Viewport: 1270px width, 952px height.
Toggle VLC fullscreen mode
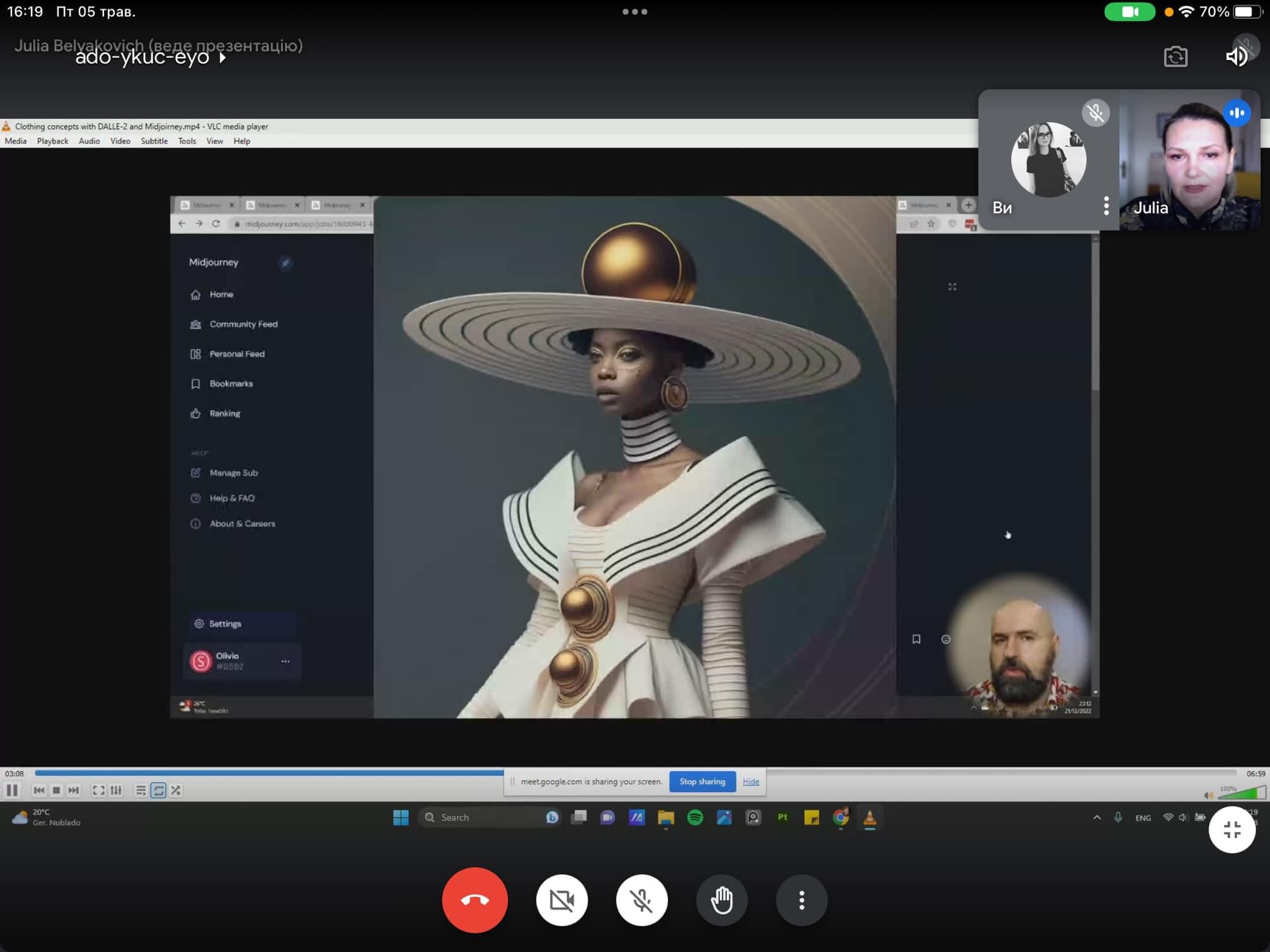coord(98,790)
